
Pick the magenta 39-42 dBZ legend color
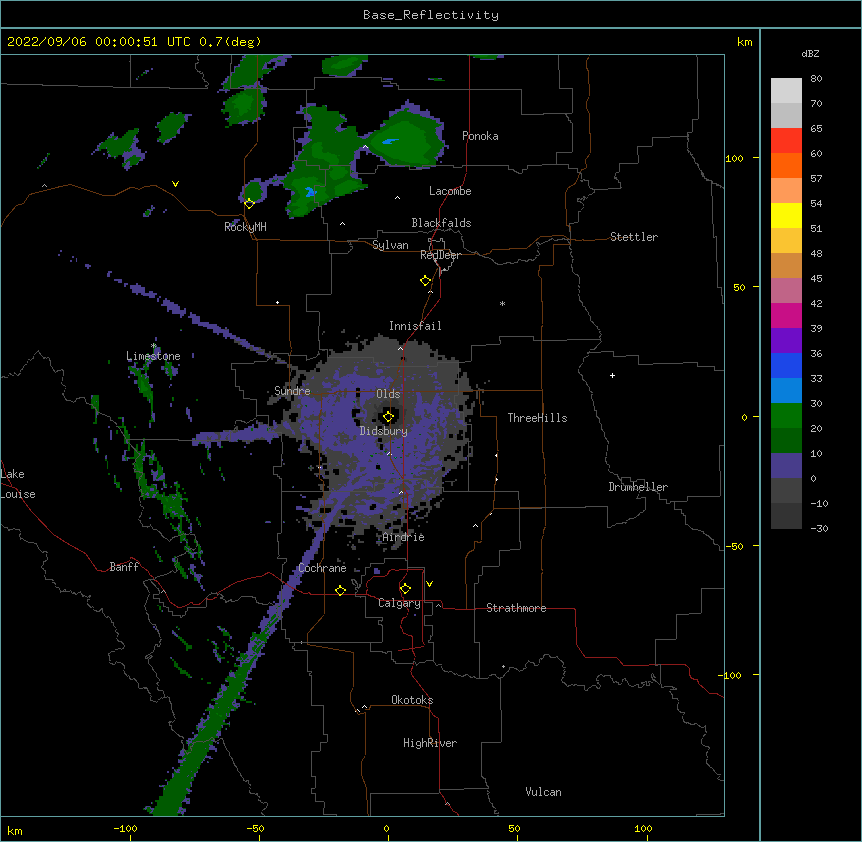786,315
